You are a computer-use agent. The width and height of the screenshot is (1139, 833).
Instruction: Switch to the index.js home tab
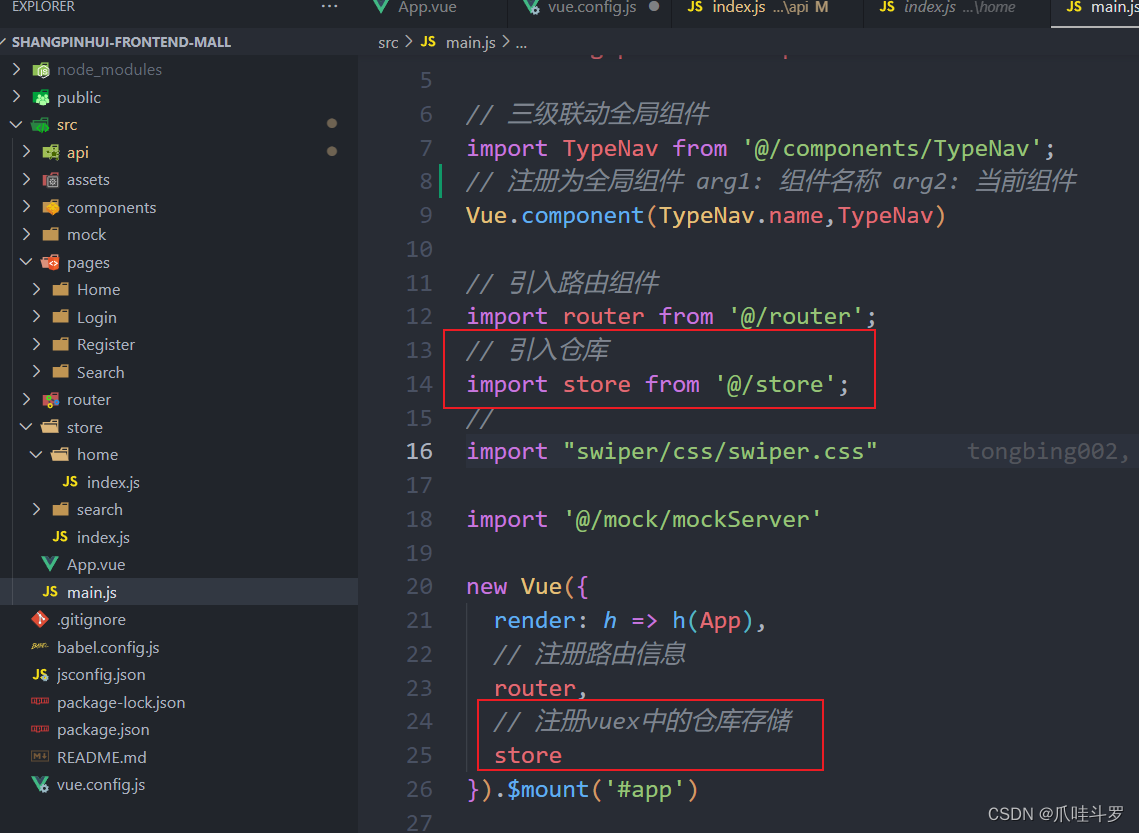click(959, 7)
